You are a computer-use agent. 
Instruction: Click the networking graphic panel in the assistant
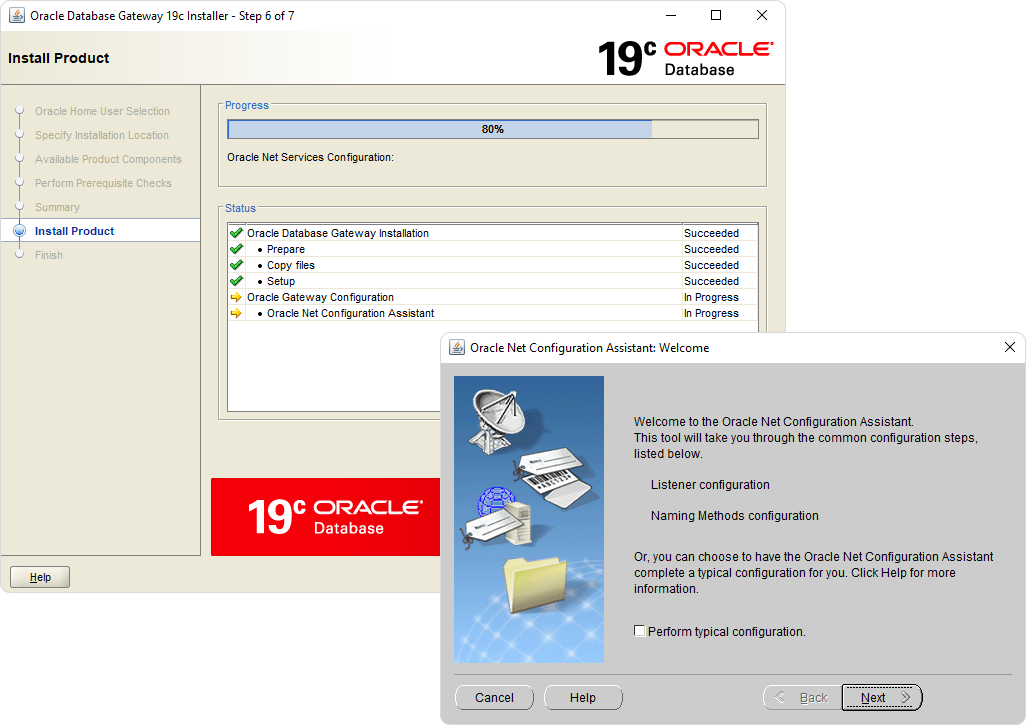coord(528,519)
